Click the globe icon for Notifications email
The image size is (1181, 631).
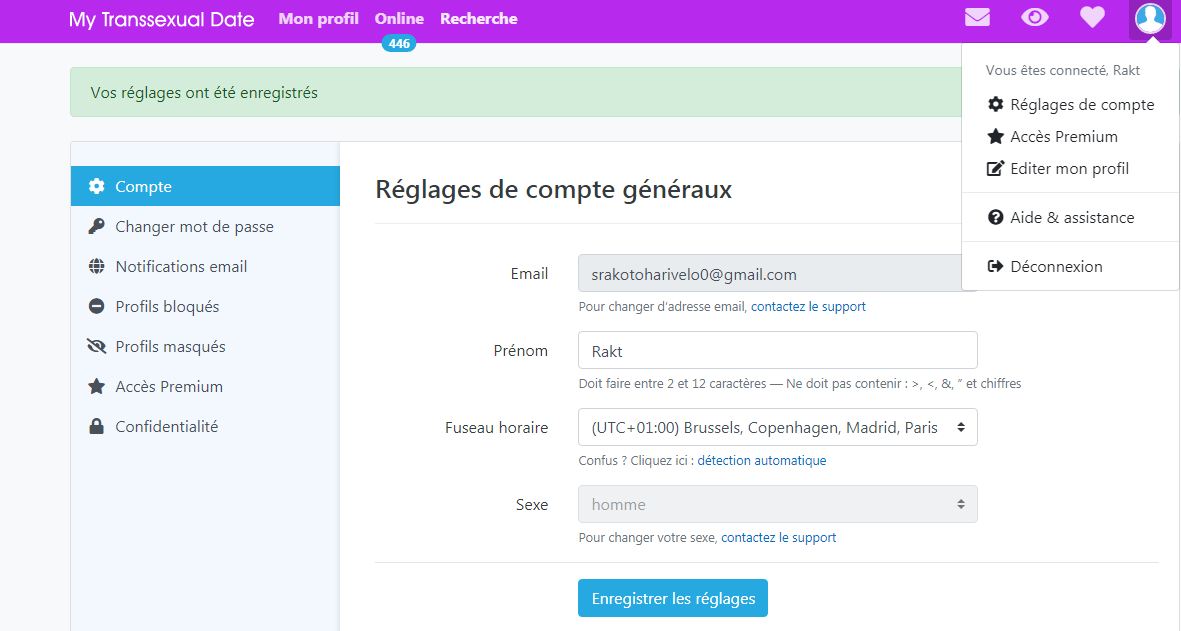point(97,266)
